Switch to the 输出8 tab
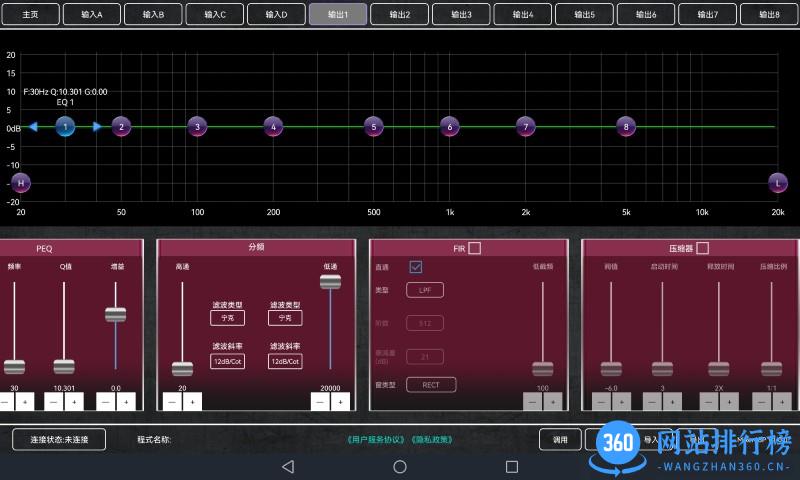This screenshot has height=480, width=800. (x=769, y=14)
